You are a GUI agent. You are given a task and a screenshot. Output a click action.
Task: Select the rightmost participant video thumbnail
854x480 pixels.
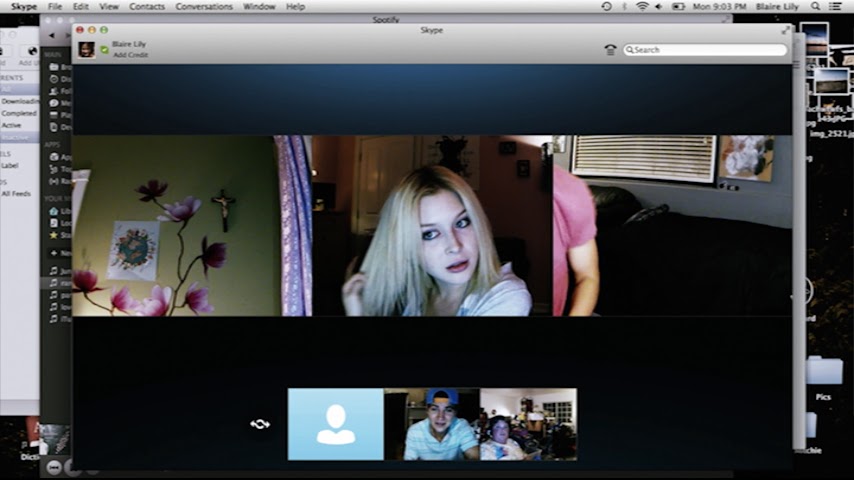(x=528, y=424)
